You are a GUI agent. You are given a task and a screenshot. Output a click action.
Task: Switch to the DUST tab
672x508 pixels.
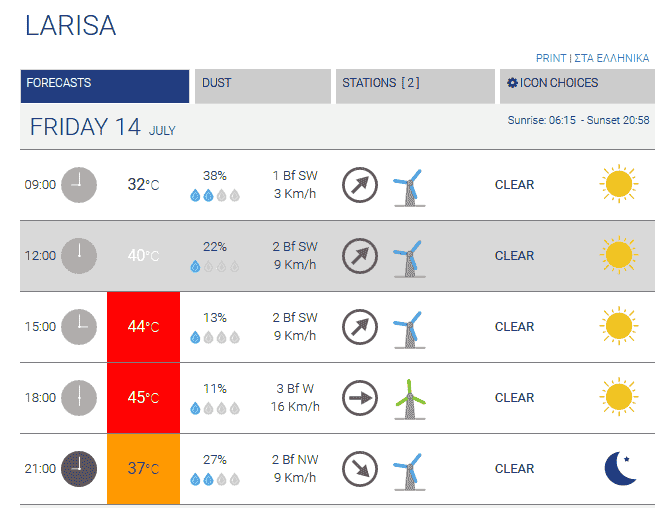(262, 86)
